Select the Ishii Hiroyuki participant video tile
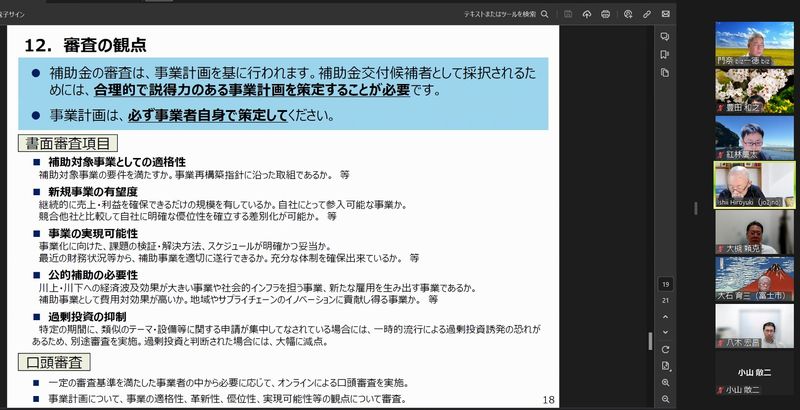Image resolution: width=800 pixels, height=410 pixels. pos(754,182)
